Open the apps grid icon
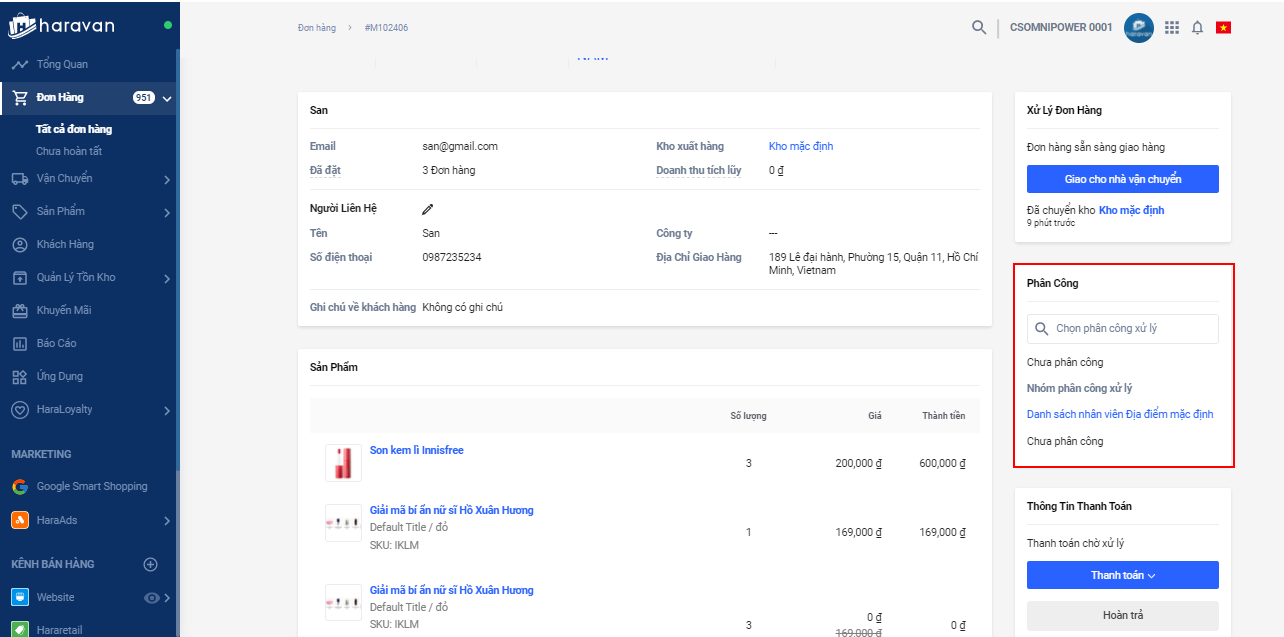The image size is (1284, 637). 1172,27
